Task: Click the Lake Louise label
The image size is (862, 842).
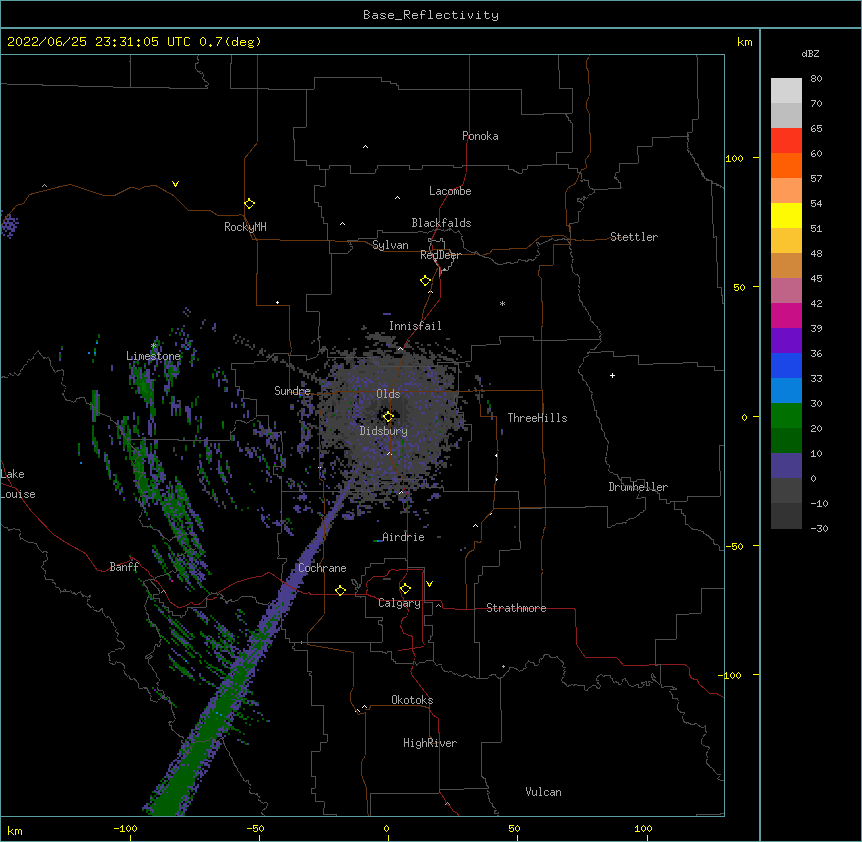Action: [x=18, y=484]
